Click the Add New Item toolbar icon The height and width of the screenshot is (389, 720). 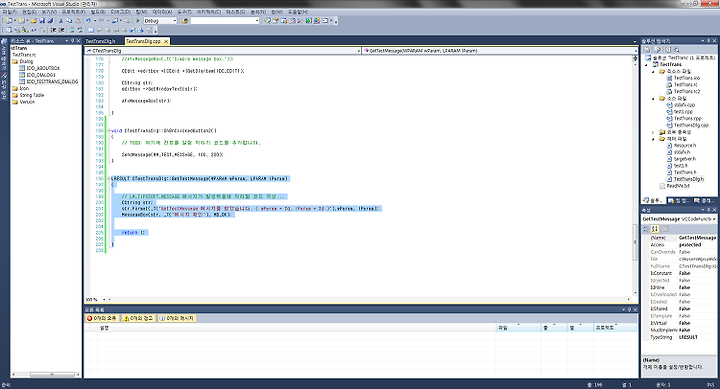(21, 21)
